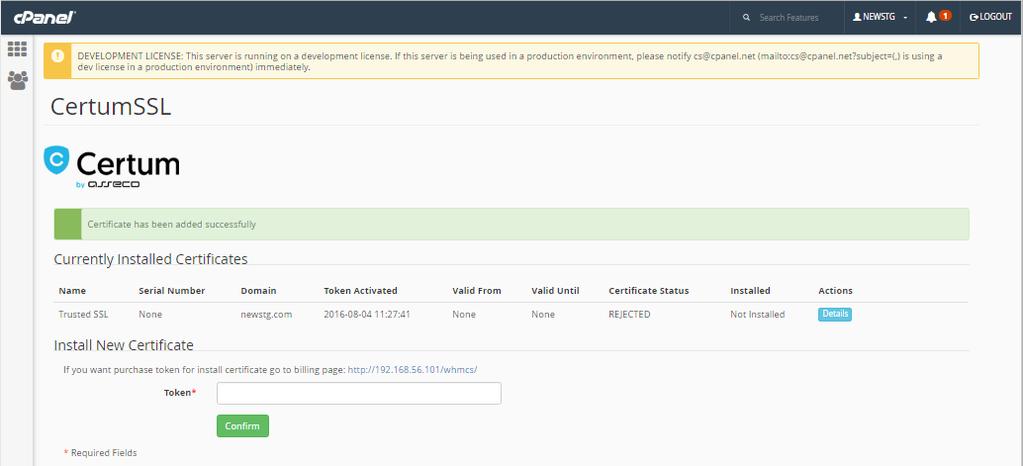
Task: Click the Actions column header
Action: [x=835, y=290]
